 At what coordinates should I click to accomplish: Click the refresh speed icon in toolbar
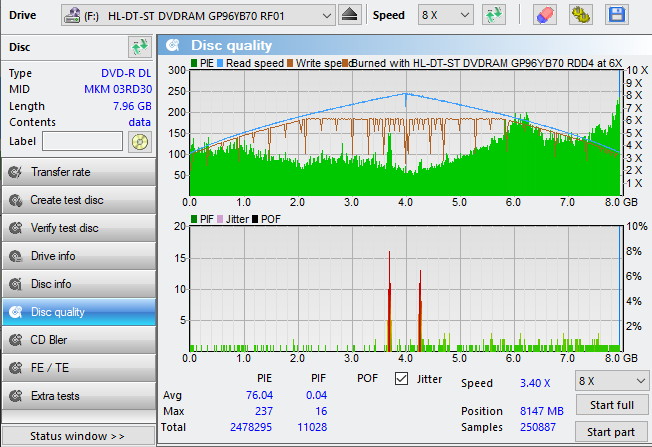pos(493,15)
